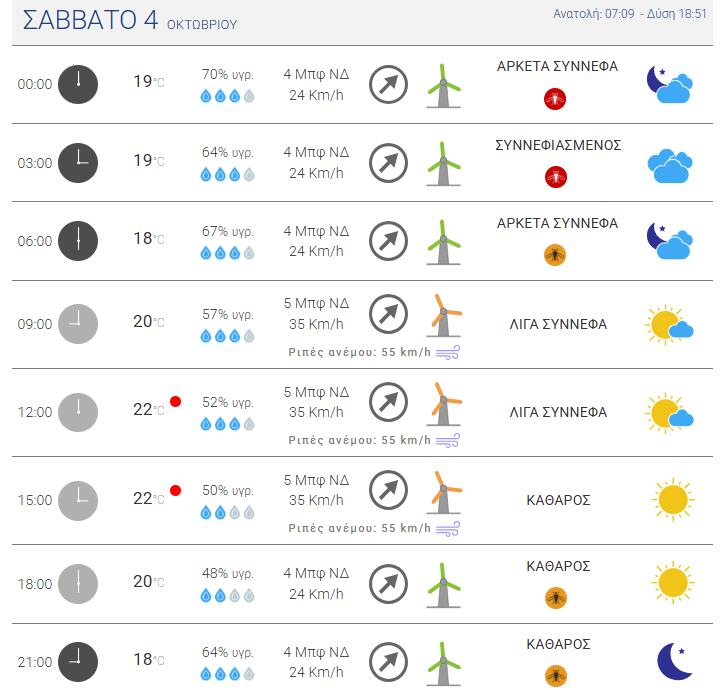
Task: Click the green wind turbine at 18:00
Action: click(443, 584)
